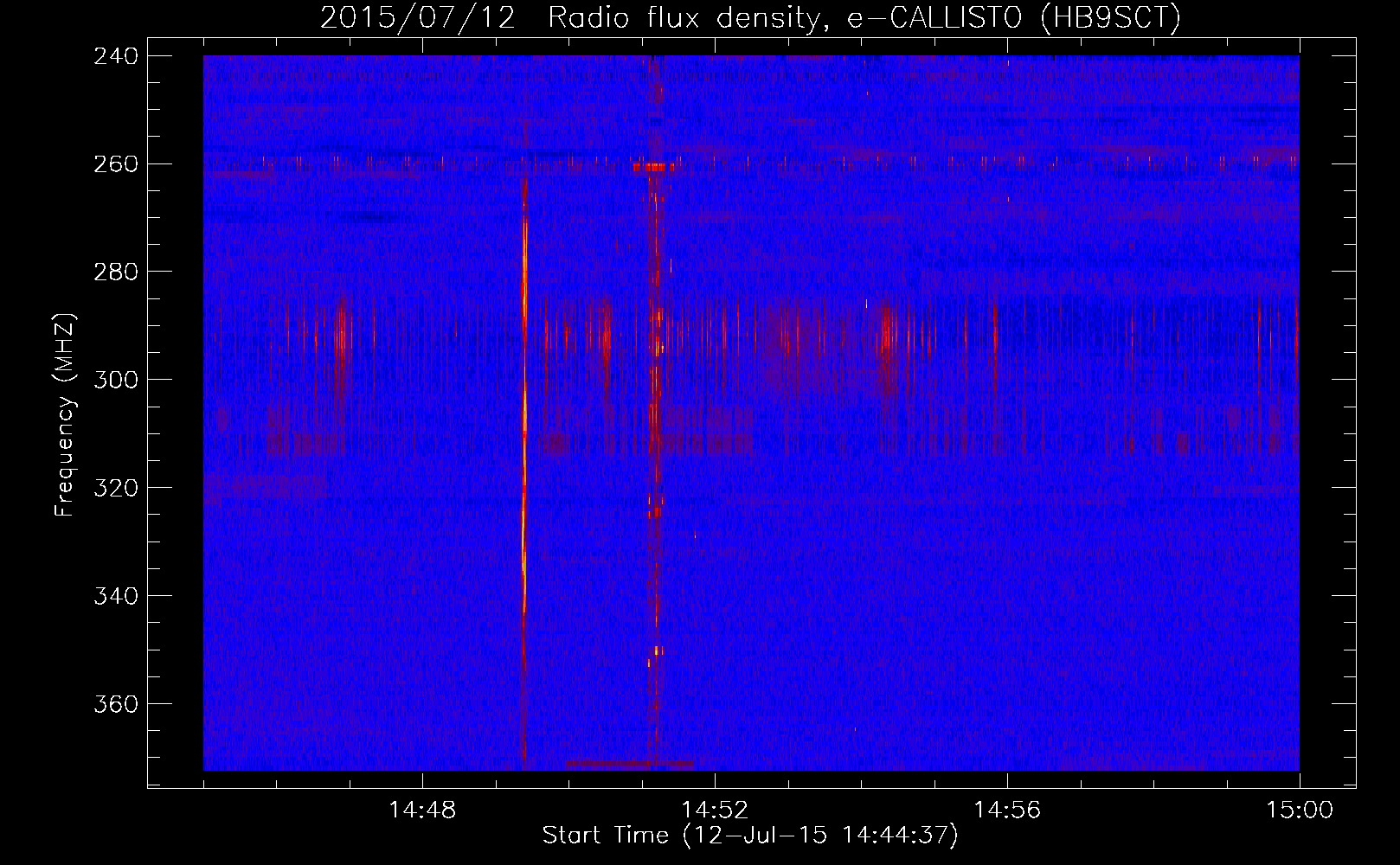Click the 15:00 time tick label

pyautogui.click(x=1300, y=811)
